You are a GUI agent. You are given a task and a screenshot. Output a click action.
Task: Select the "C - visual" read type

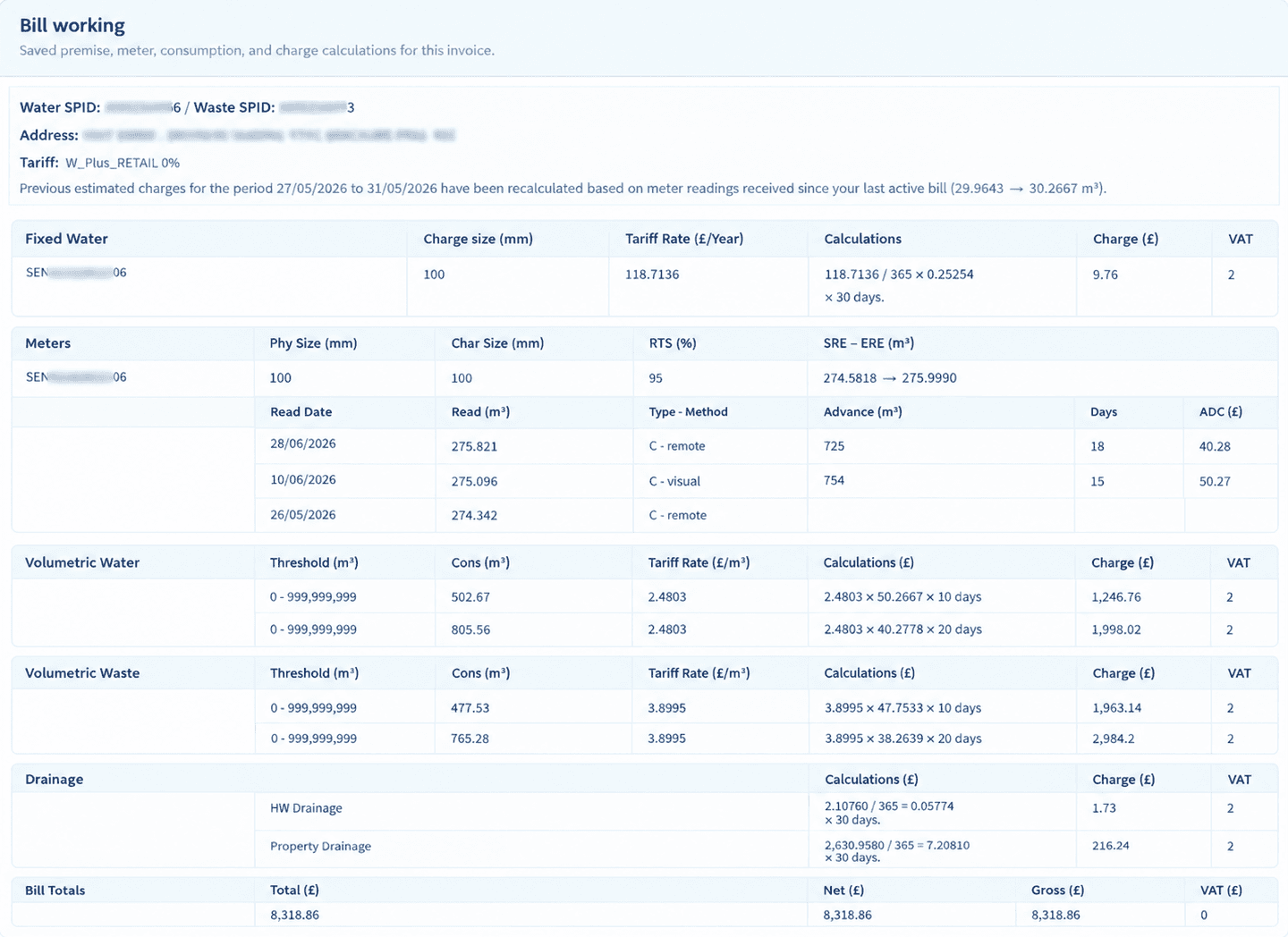674,481
